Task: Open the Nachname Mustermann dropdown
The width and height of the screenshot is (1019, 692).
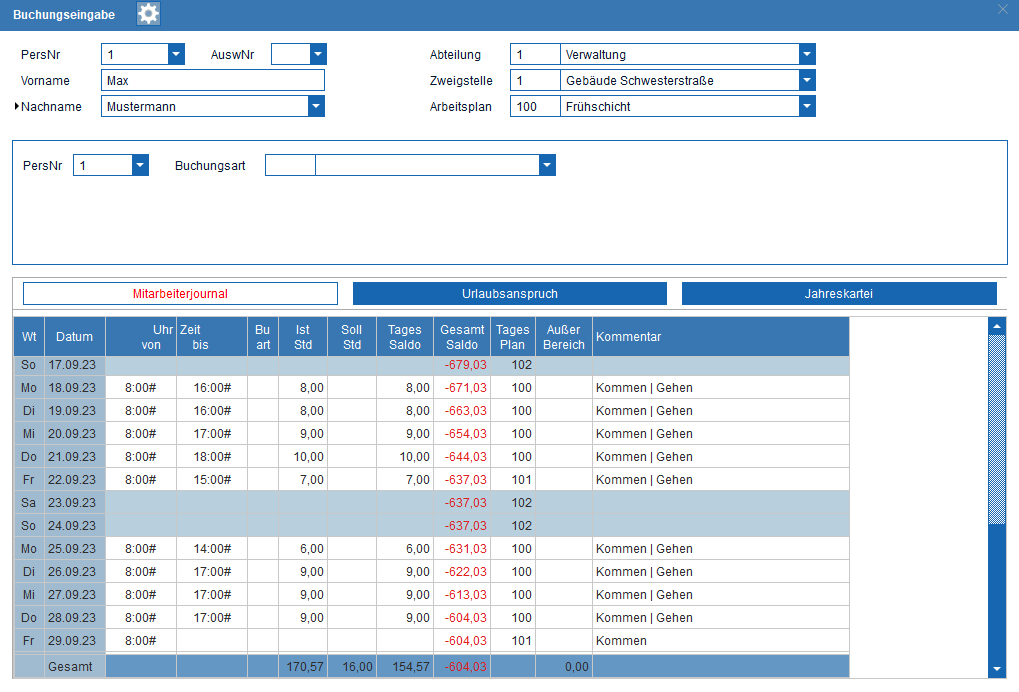Action: coord(316,106)
